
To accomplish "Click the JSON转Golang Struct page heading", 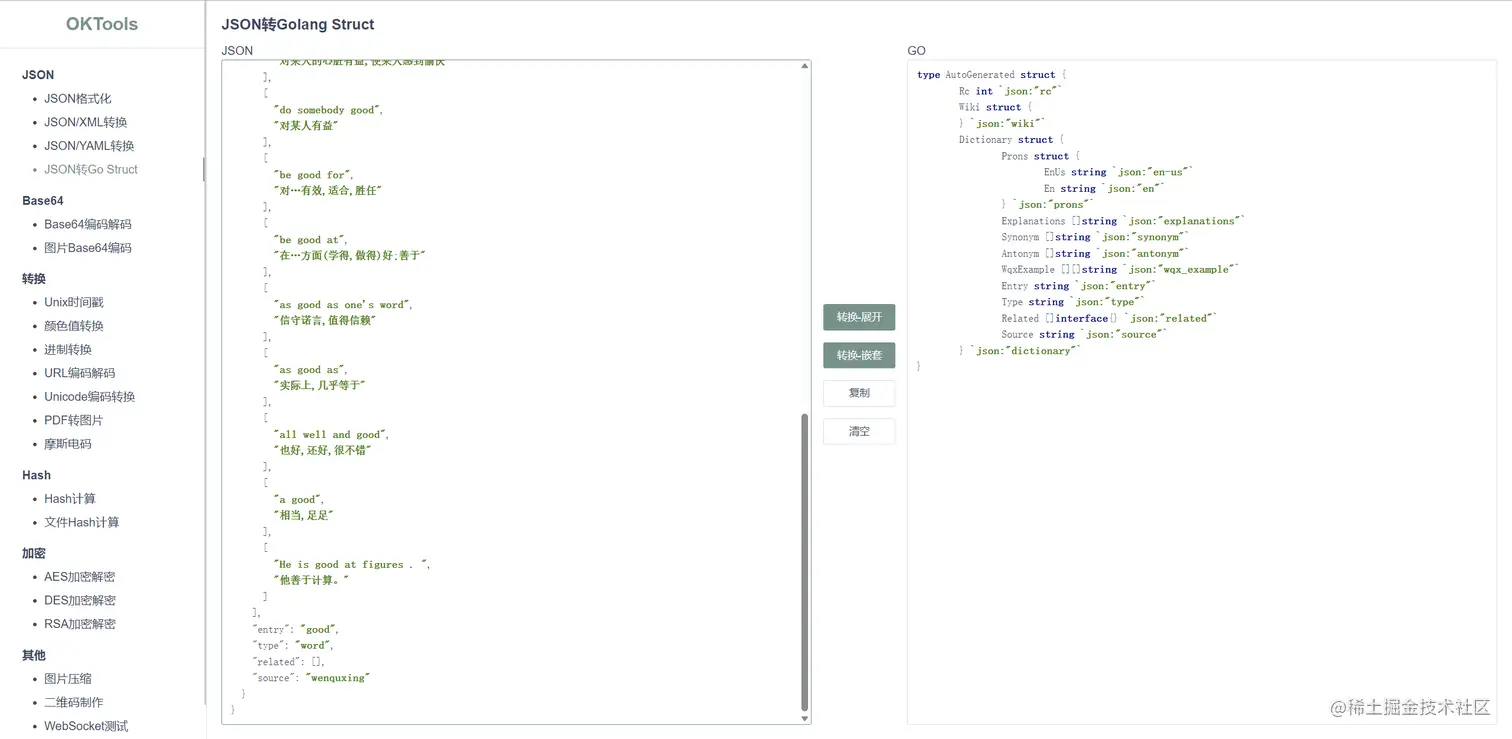I will click(298, 24).
